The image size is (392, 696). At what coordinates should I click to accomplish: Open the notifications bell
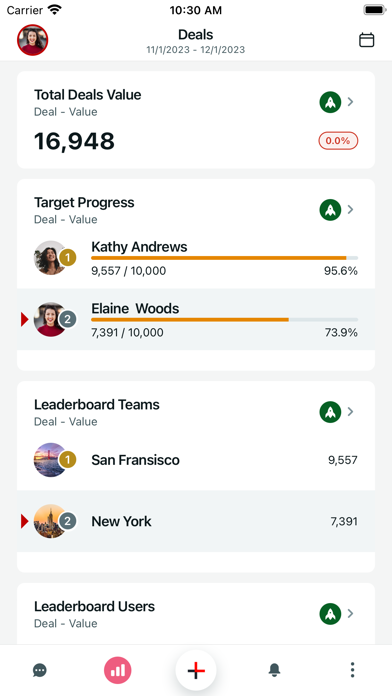tap(274, 670)
